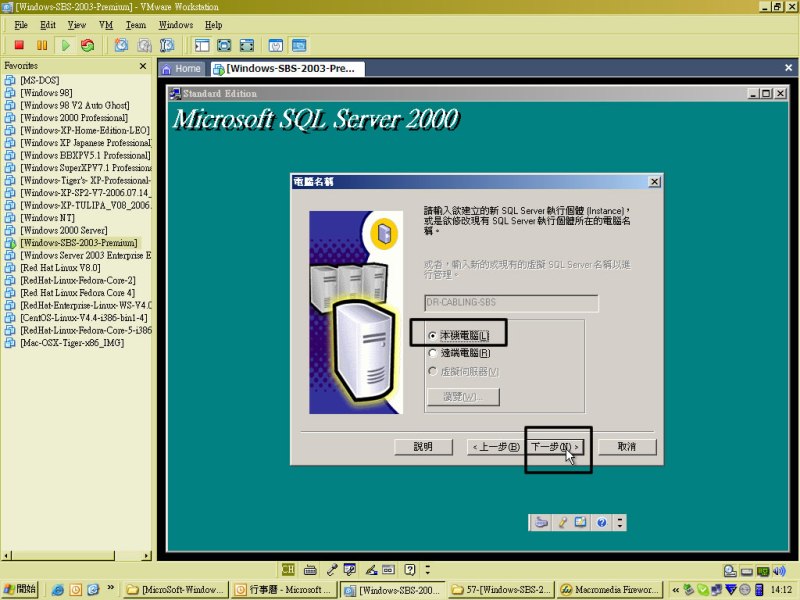
Task: Open the 開始 Start button
Action: tap(19, 589)
